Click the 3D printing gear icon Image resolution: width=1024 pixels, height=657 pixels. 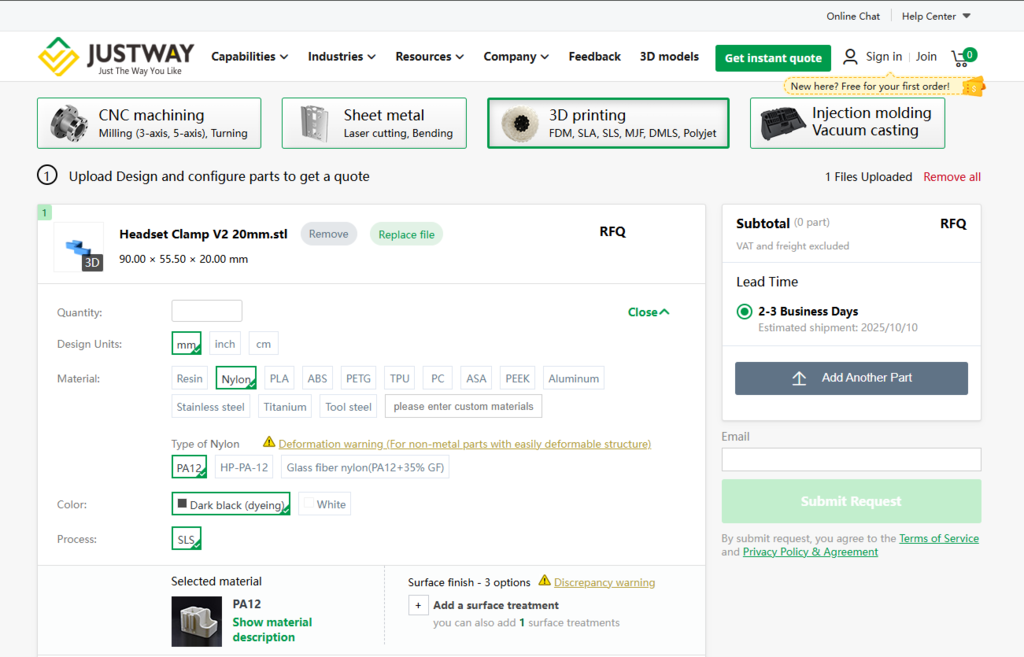520,123
